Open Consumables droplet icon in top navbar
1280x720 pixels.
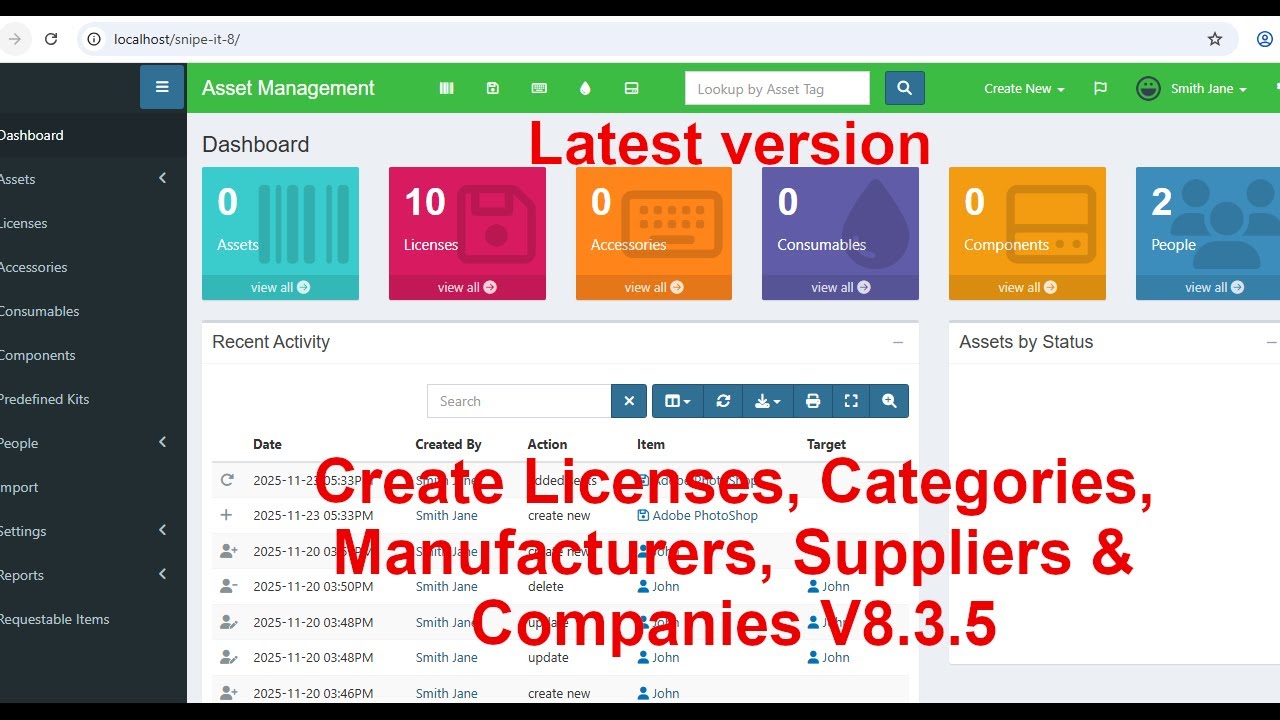point(585,88)
